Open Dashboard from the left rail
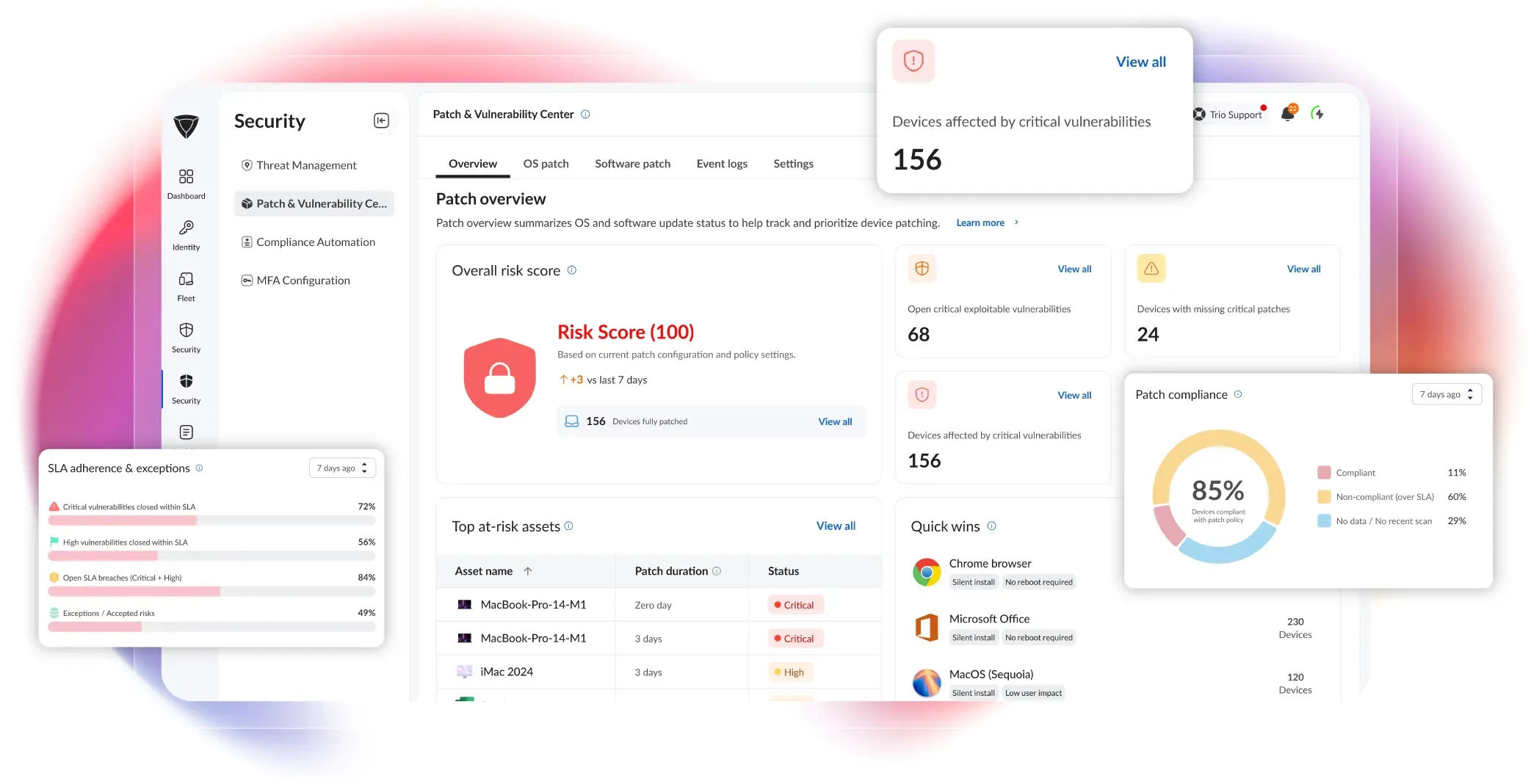 pos(186,184)
